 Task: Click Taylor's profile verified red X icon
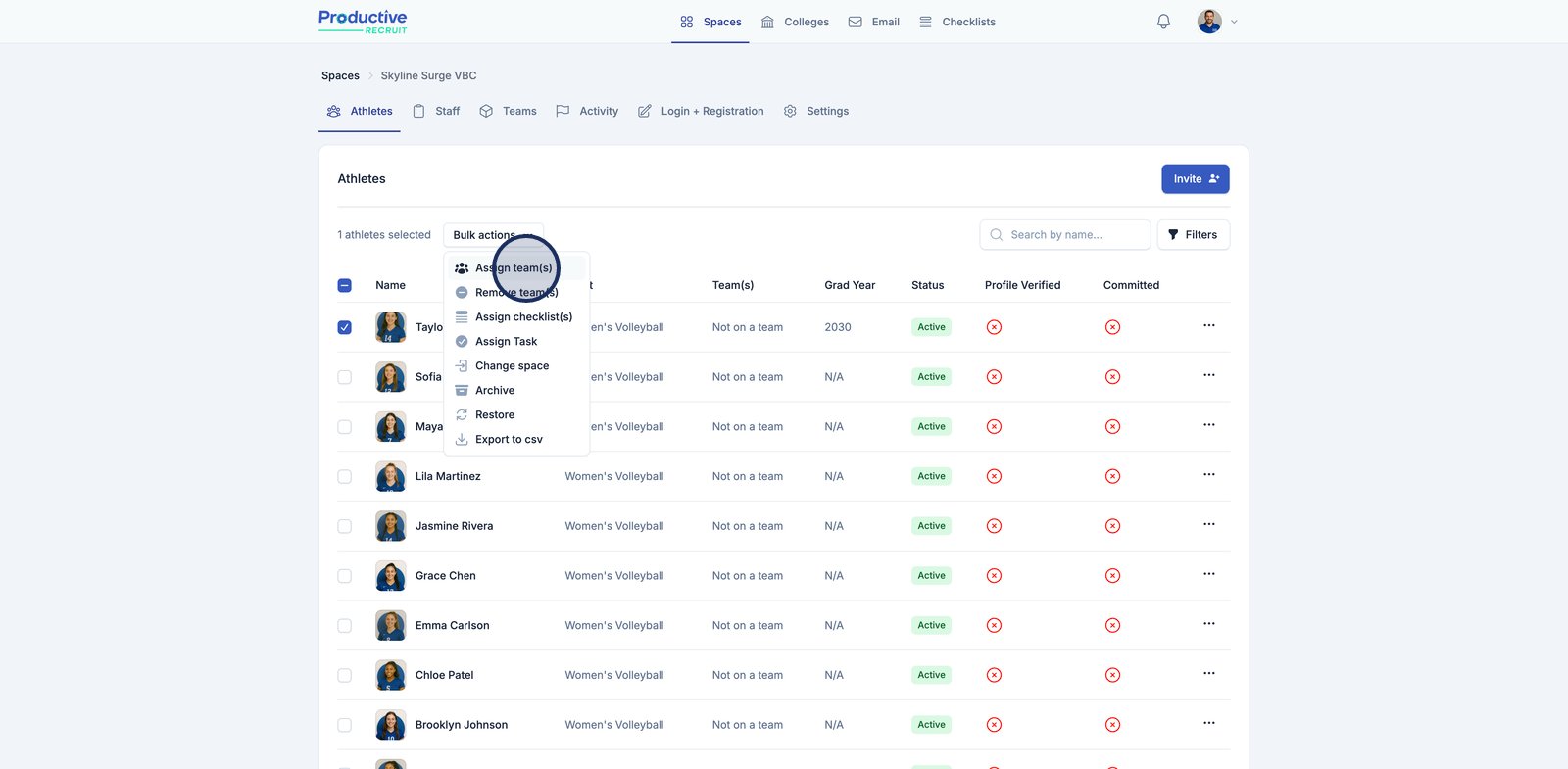(x=994, y=327)
